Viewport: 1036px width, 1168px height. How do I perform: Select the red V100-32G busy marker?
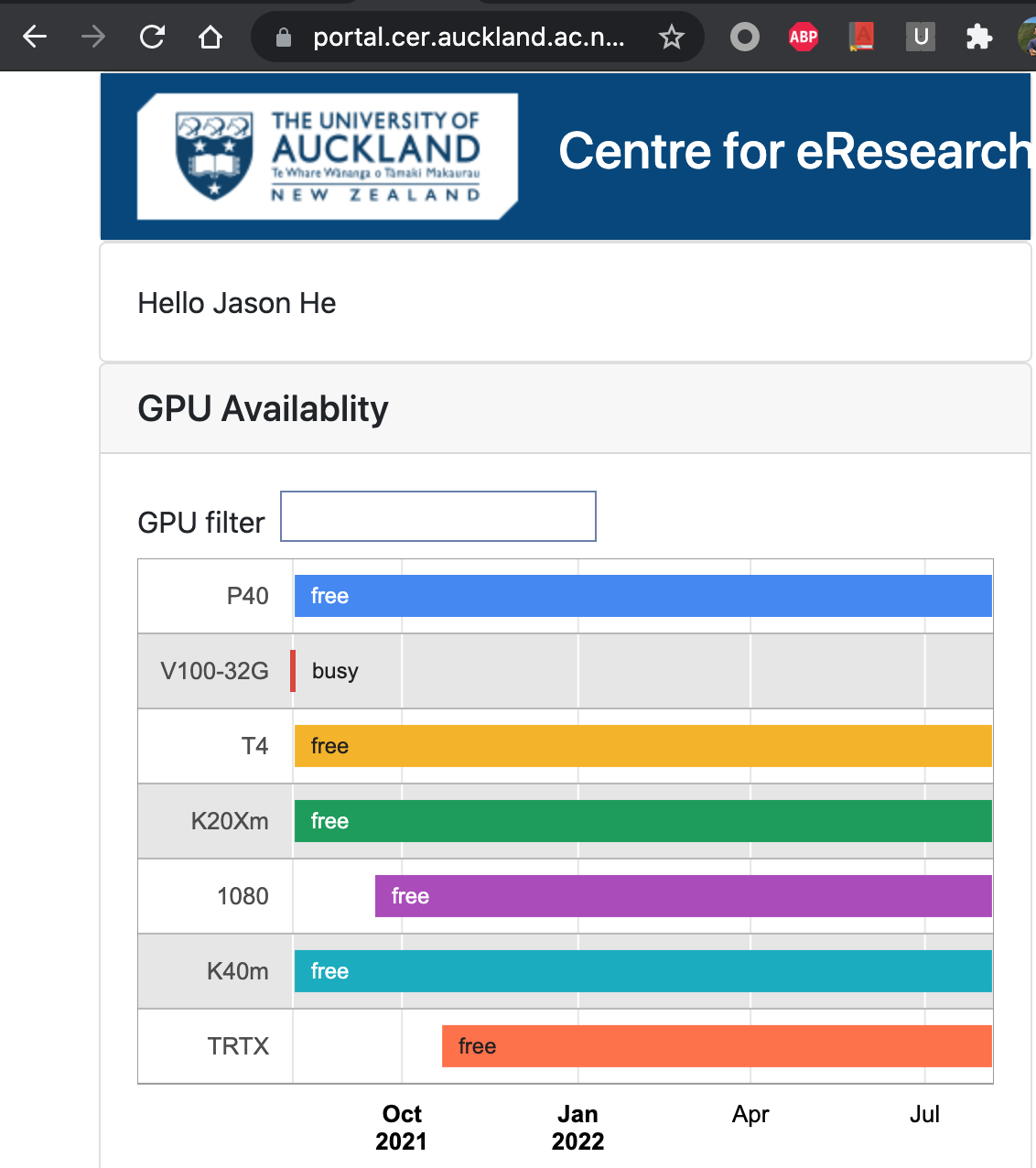293,671
